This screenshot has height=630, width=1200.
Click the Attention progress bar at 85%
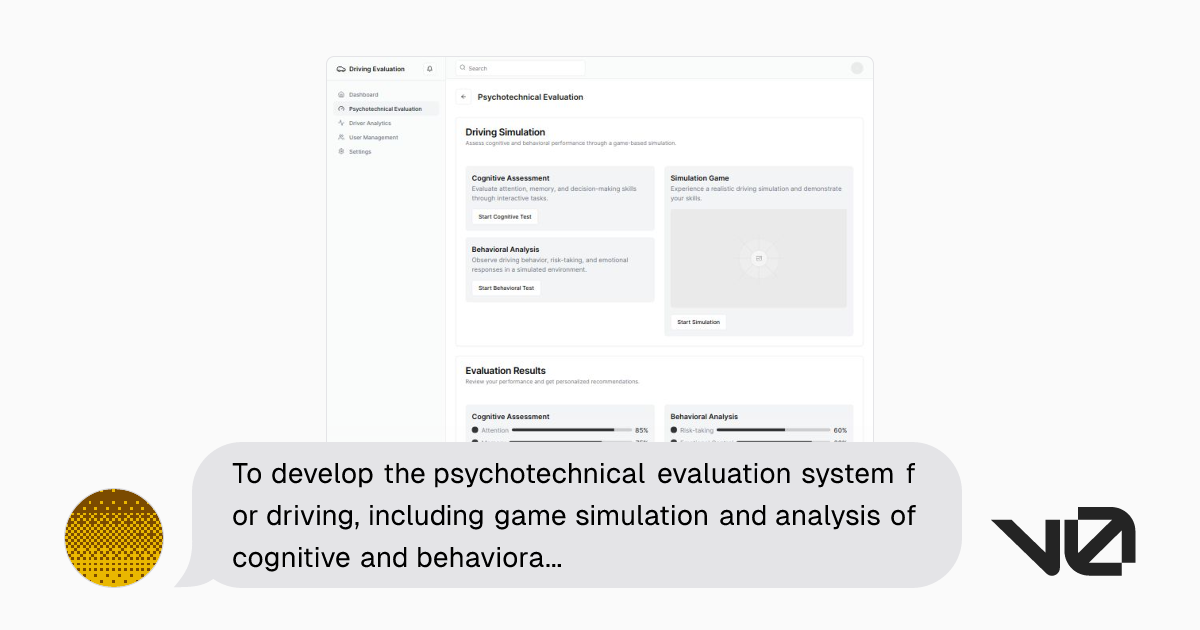[570, 429]
